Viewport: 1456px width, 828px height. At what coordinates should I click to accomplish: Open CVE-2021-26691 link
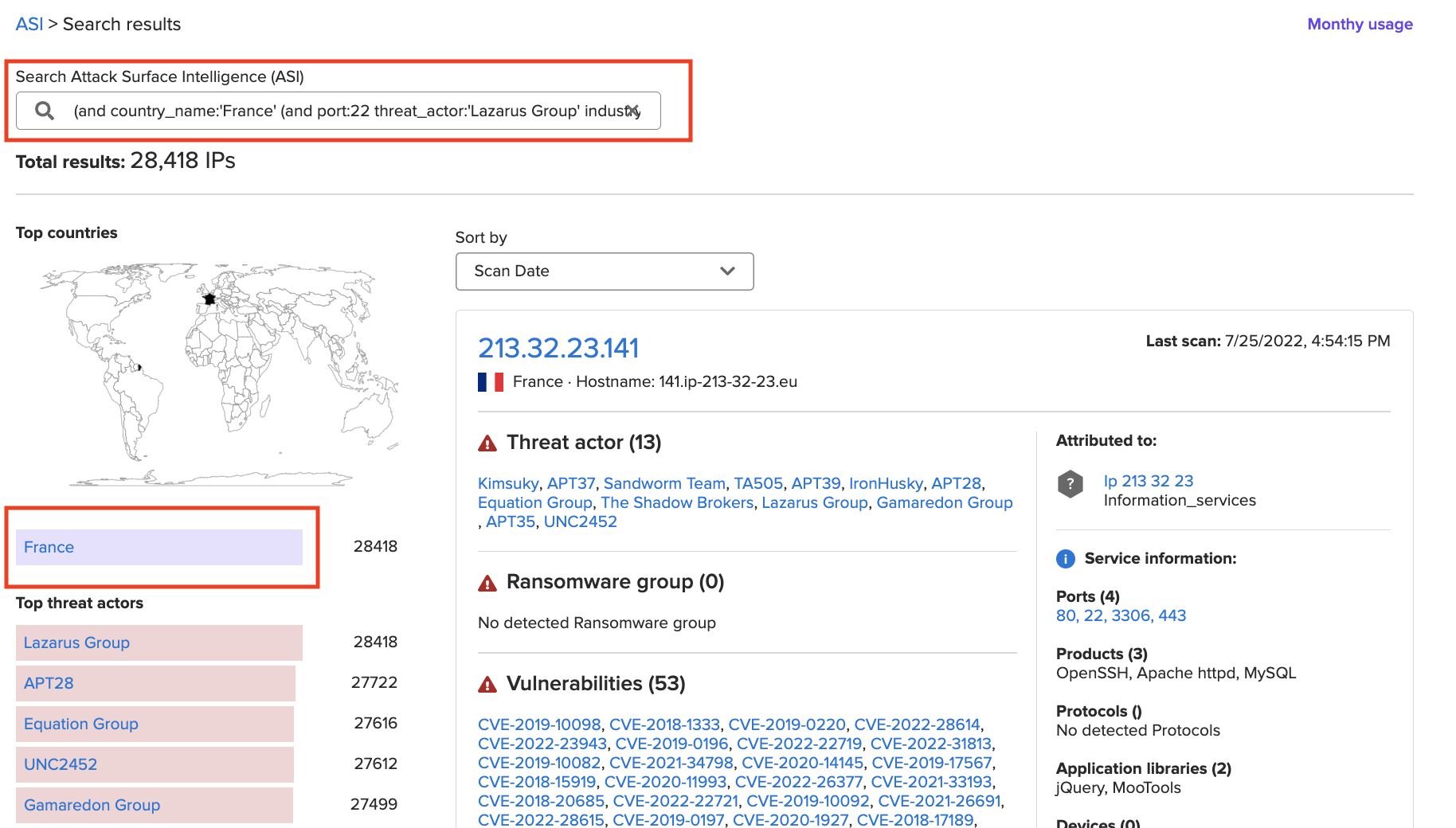(939, 801)
